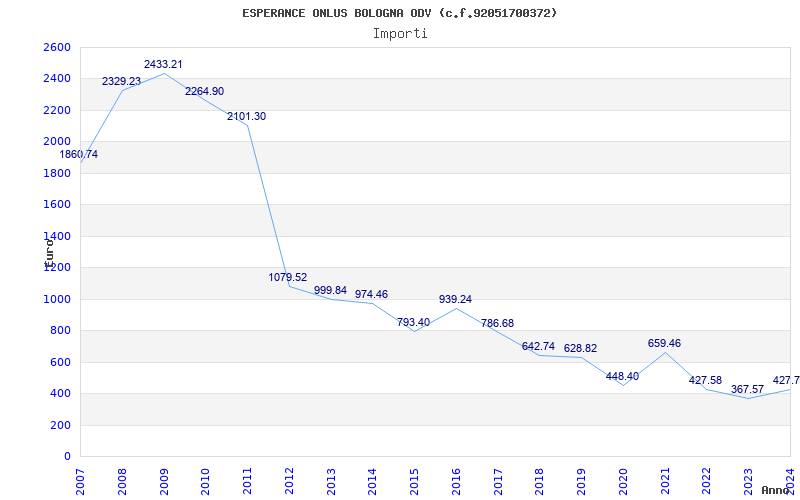
Task: Click the 642.74 value label
Action: tap(538, 346)
